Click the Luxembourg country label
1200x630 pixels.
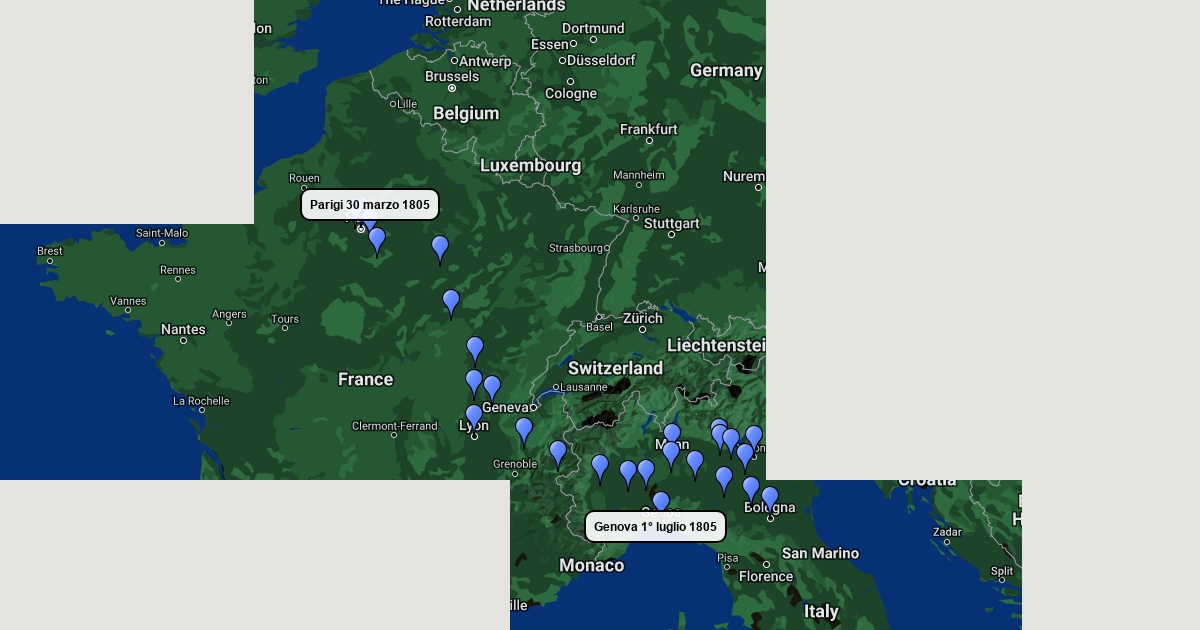[530, 165]
